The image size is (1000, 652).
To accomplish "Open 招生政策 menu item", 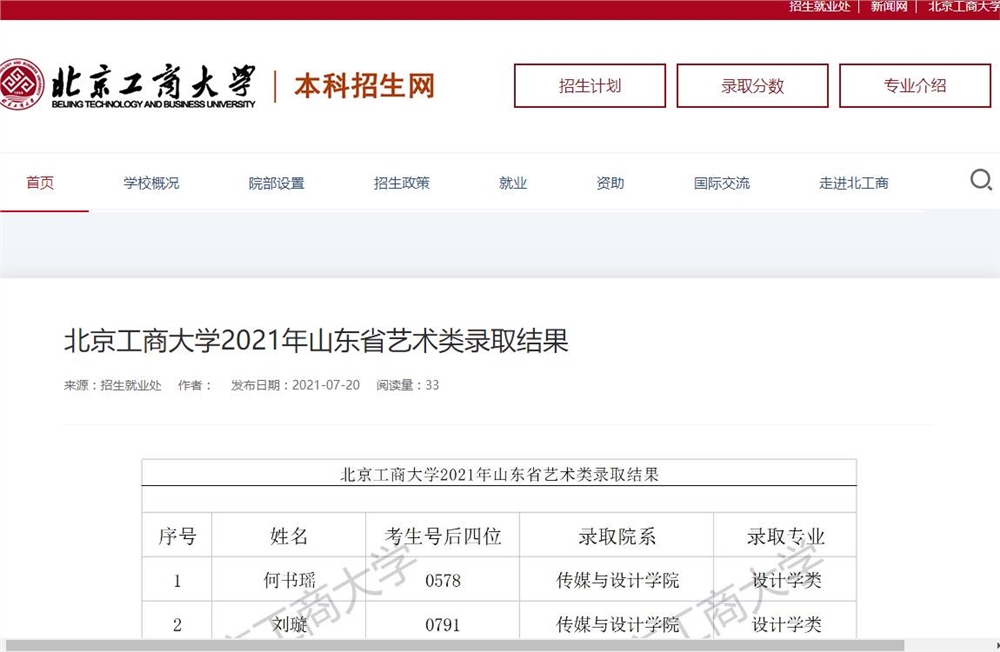I will click(x=402, y=183).
